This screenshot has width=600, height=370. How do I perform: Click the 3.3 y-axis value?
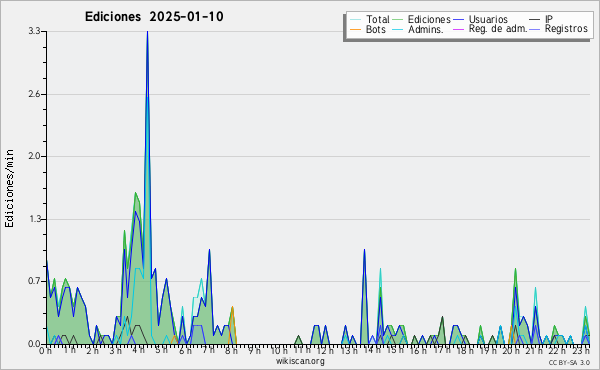[34, 31]
